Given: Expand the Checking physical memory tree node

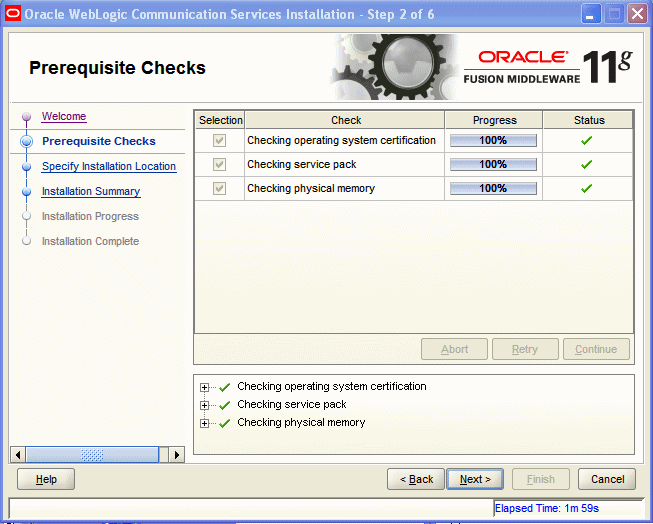Looking at the screenshot, I should point(204,423).
